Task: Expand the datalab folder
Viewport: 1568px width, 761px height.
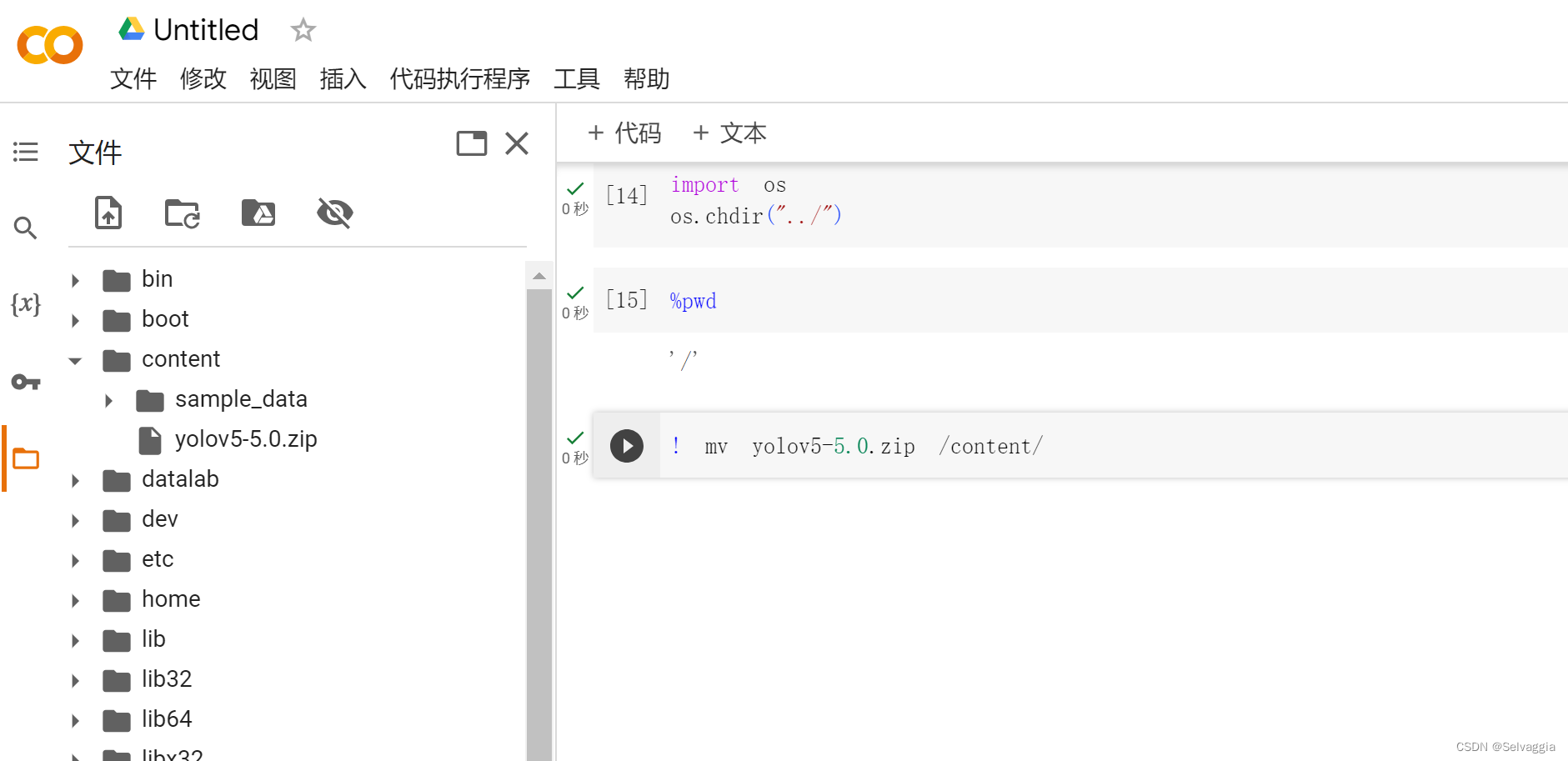Action: 76,480
